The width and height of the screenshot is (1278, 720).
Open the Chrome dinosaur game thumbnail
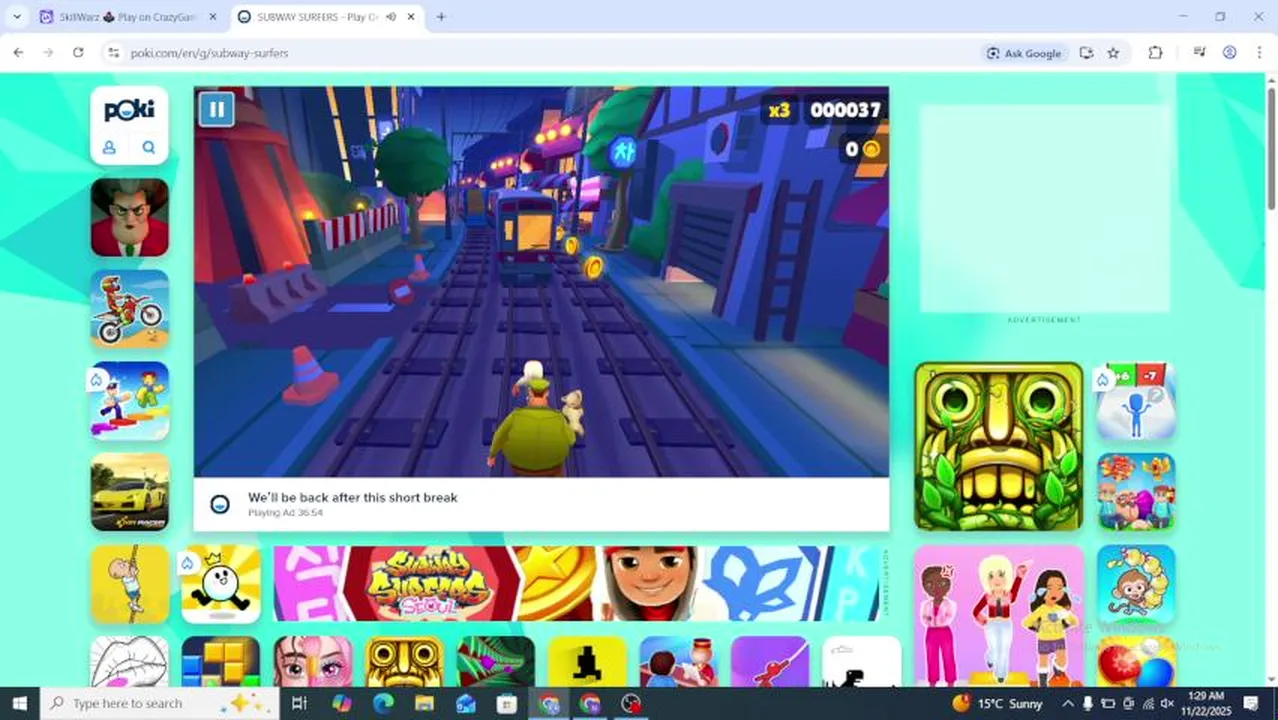point(862,662)
